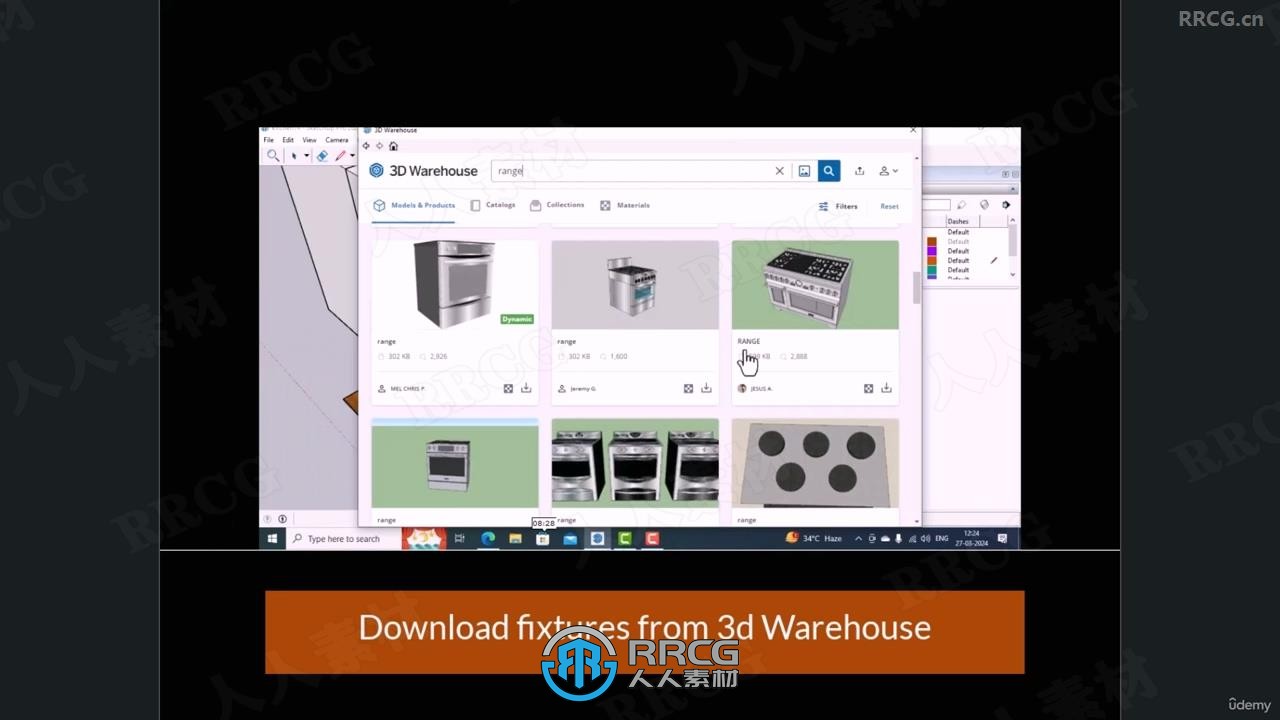Select the SketchUp Eraser tool
Viewport: 1280px width, 720px height.
tap(322, 155)
